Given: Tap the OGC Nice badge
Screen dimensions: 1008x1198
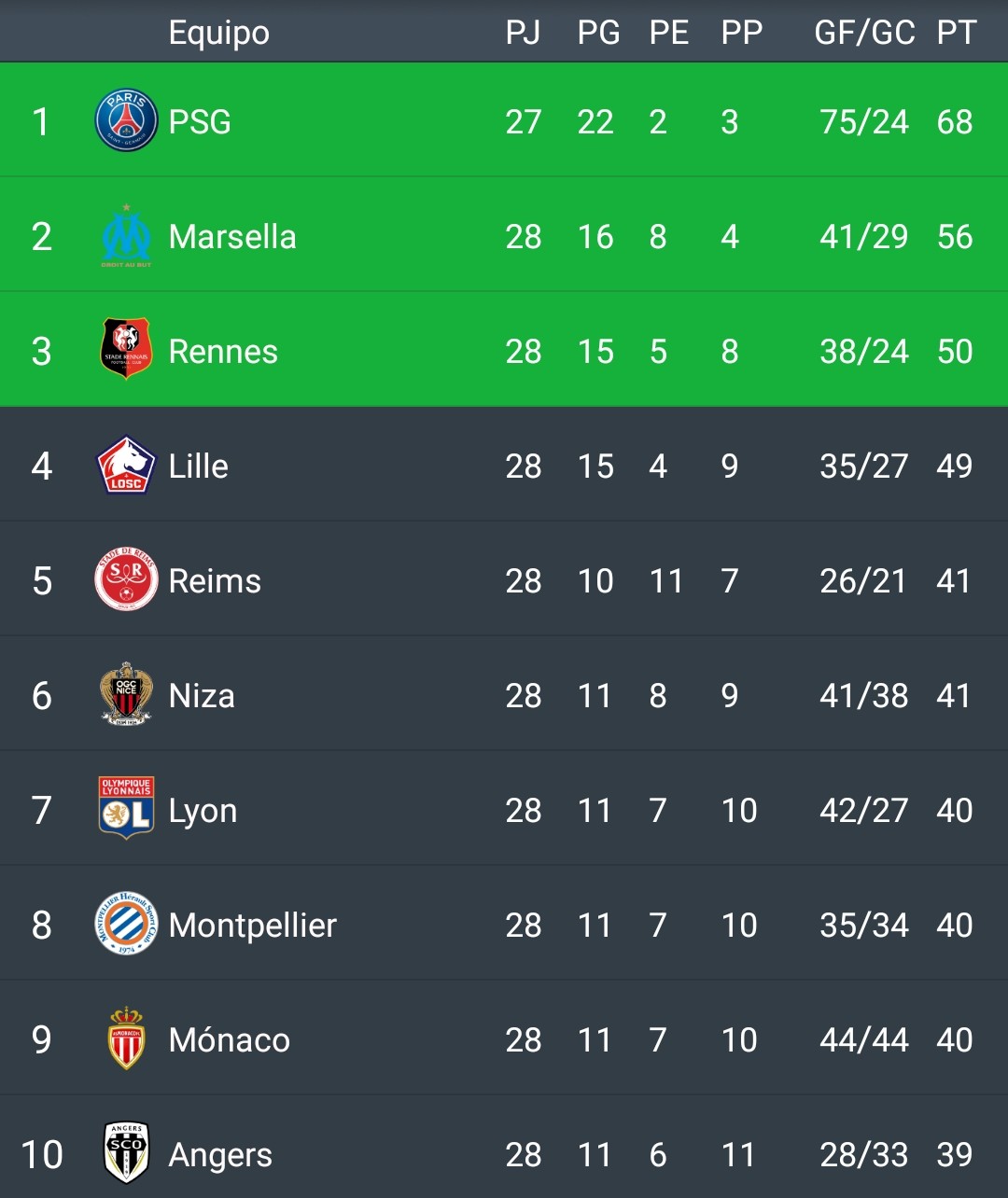Looking at the screenshot, I should point(126,695).
